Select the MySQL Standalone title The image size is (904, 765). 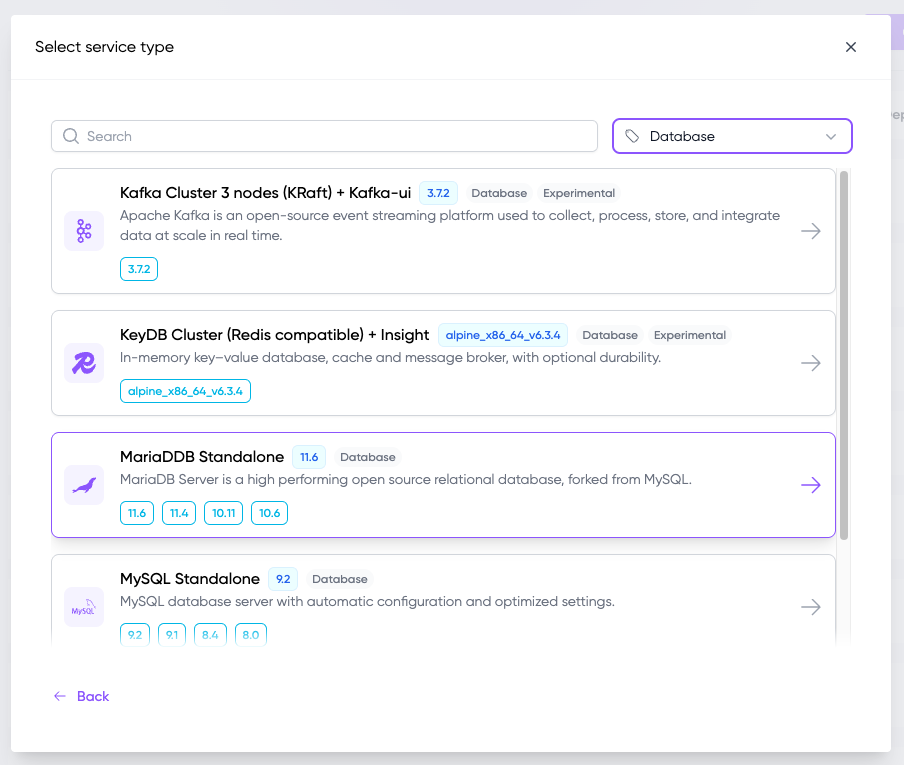tap(190, 579)
